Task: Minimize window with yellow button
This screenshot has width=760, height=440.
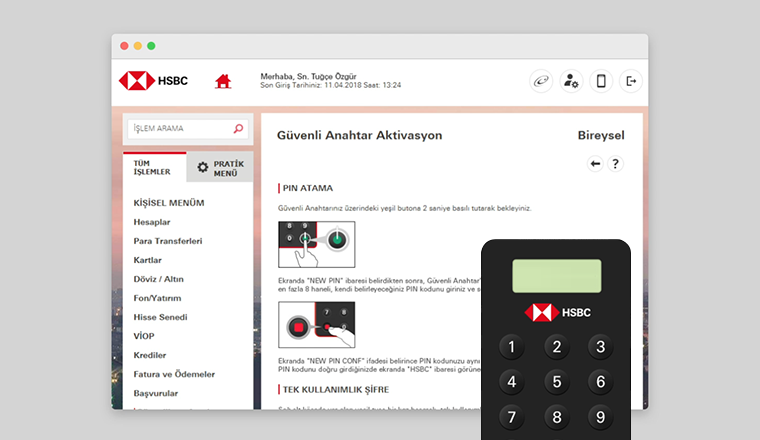Action: 138,46
